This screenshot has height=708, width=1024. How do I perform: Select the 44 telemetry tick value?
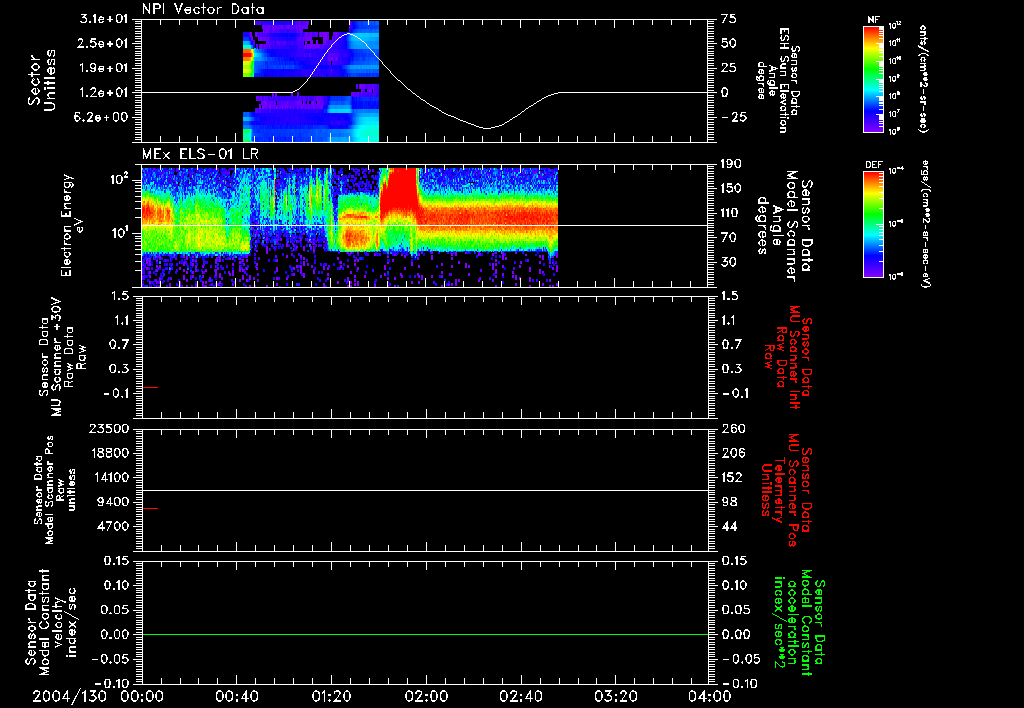click(x=729, y=526)
